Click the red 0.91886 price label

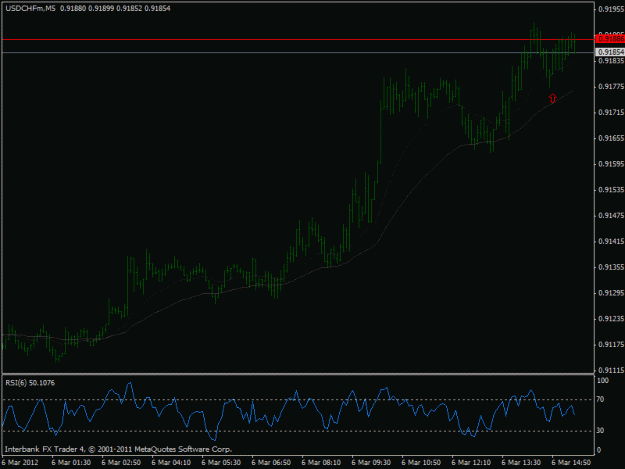[x=609, y=39]
